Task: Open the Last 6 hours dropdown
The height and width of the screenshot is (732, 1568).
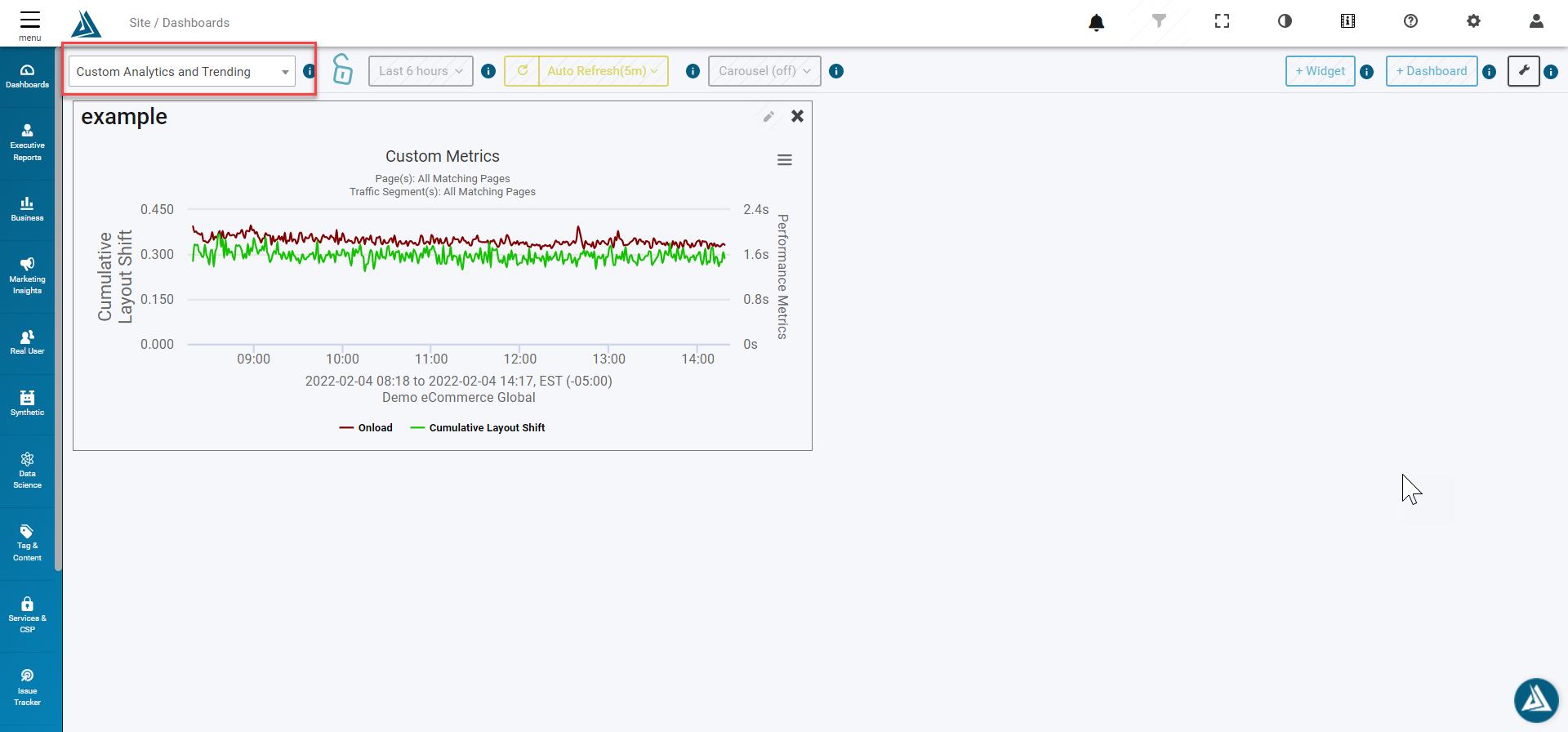Action: (421, 71)
